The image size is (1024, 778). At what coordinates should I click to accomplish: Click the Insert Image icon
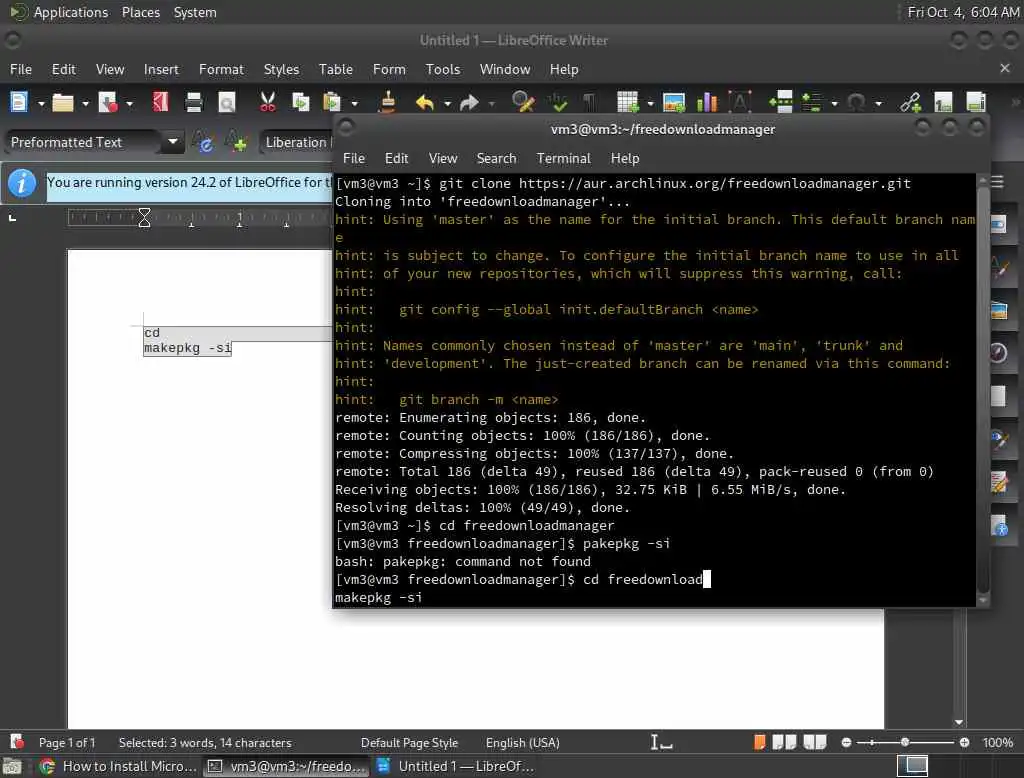[x=673, y=103]
